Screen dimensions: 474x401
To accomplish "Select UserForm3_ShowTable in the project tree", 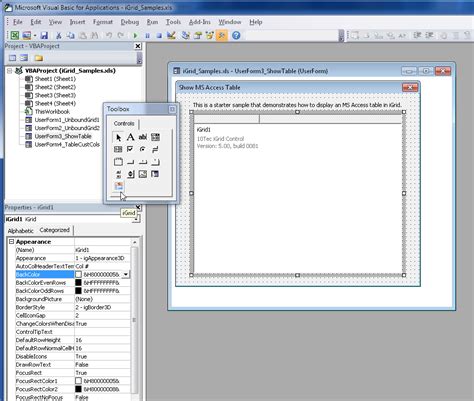I will tap(63, 136).
